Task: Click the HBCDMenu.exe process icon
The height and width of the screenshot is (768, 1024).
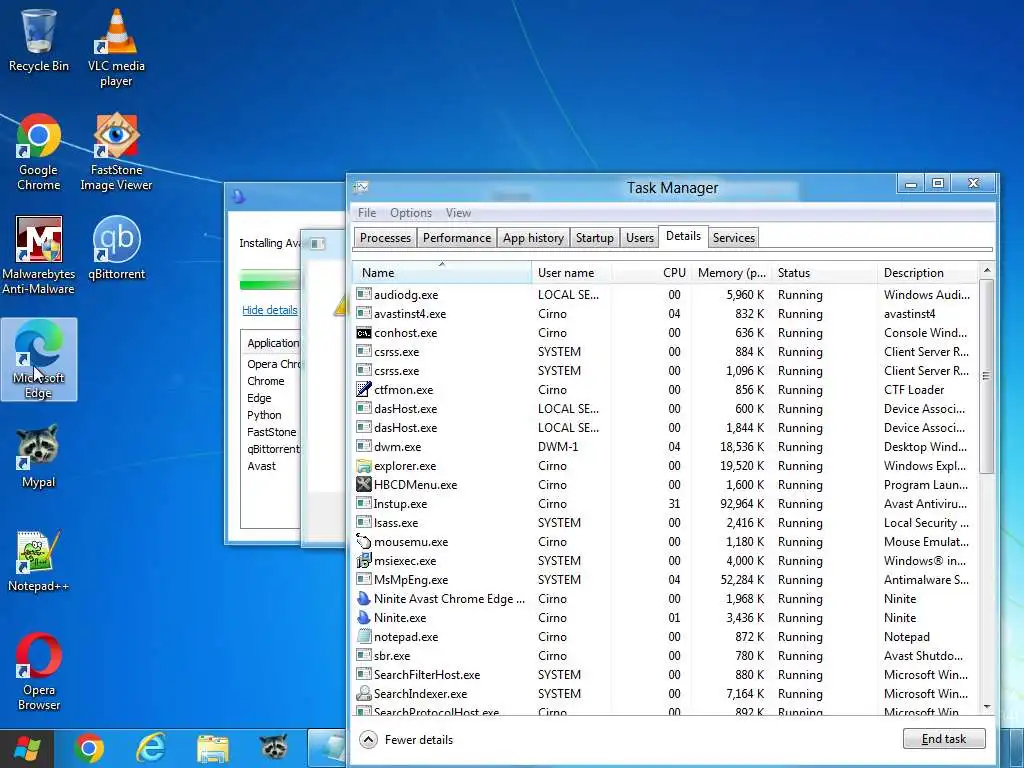Action: [364, 485]
